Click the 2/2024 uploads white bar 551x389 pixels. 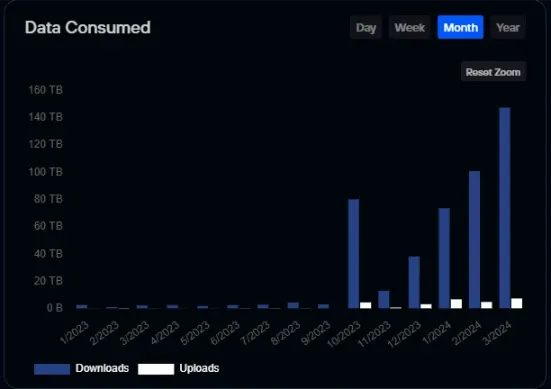click(x=486, y=305)
